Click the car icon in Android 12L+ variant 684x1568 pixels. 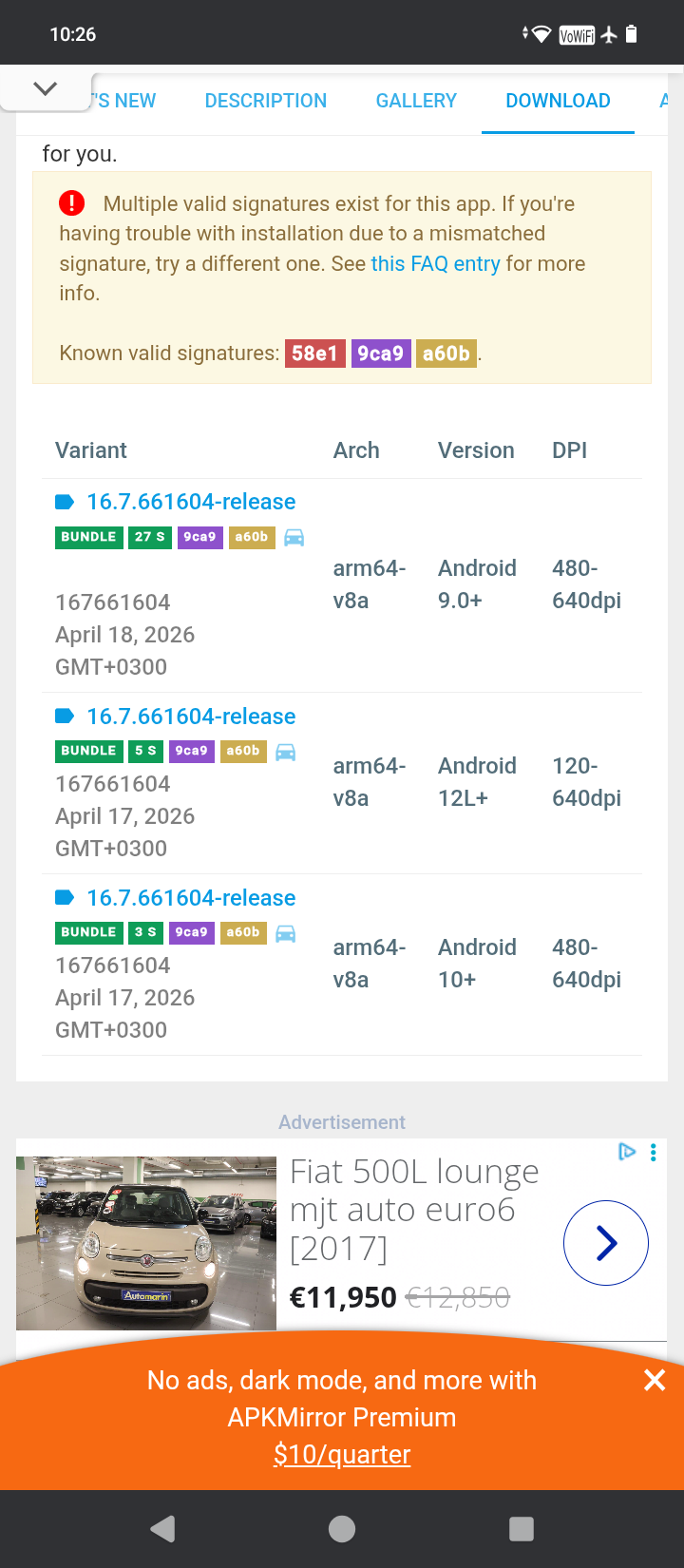coord(286,752)
